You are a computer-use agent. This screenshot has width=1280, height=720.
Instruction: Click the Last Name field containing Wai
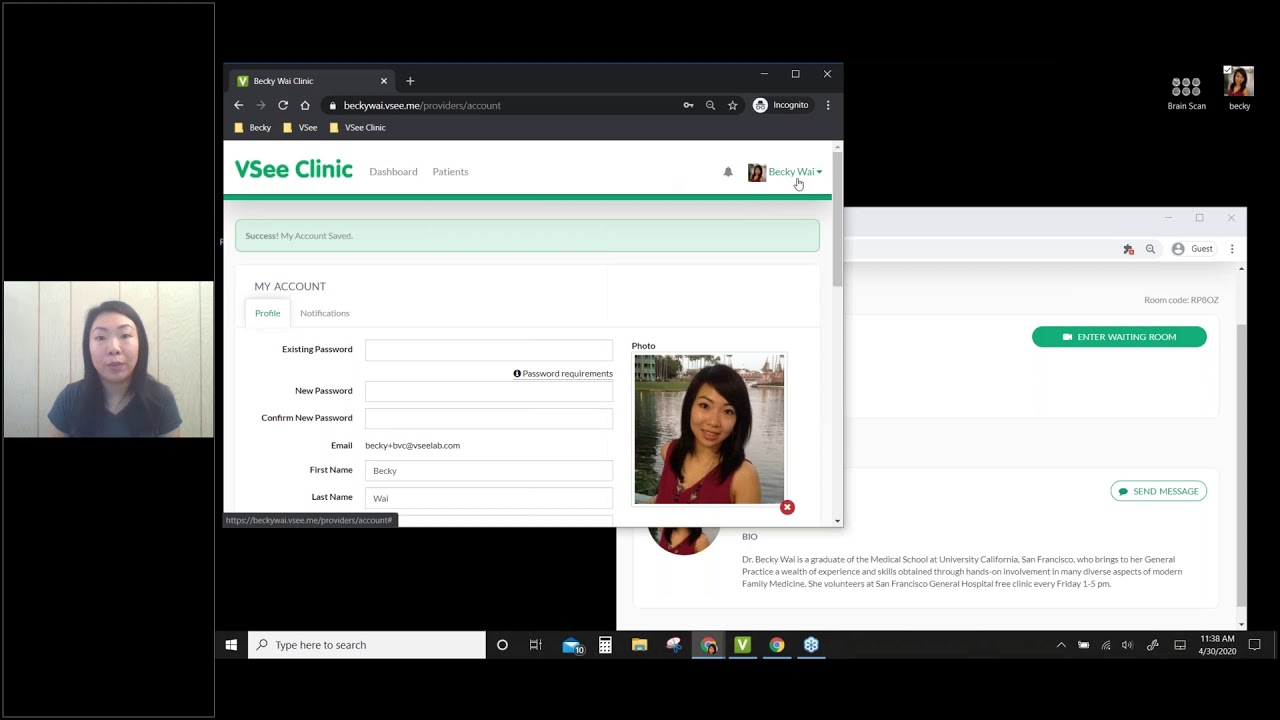(x=489, y=498)
